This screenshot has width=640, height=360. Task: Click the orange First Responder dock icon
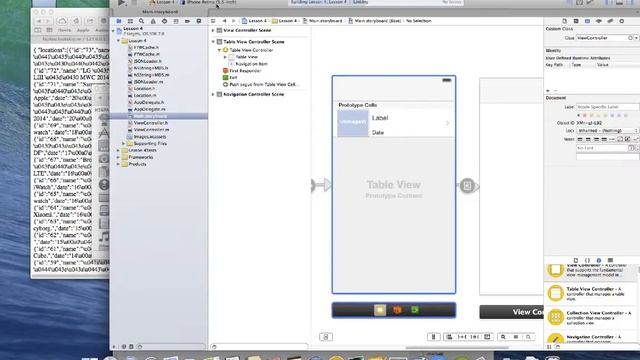(x=397, y=310)
